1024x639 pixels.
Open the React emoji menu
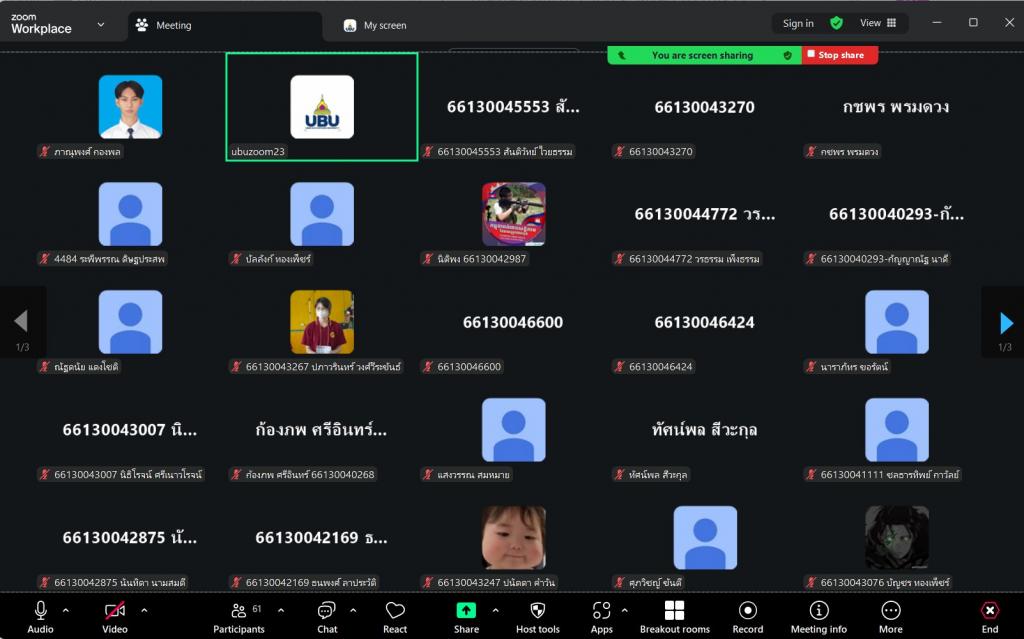tap(395, 616)
